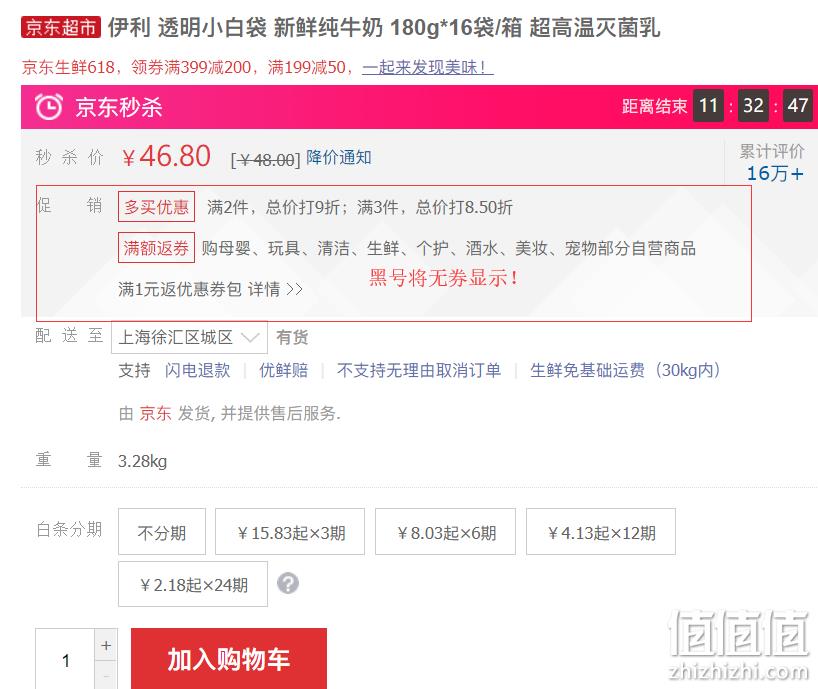Open the 优鲜赔 service link

coord(284,370)
